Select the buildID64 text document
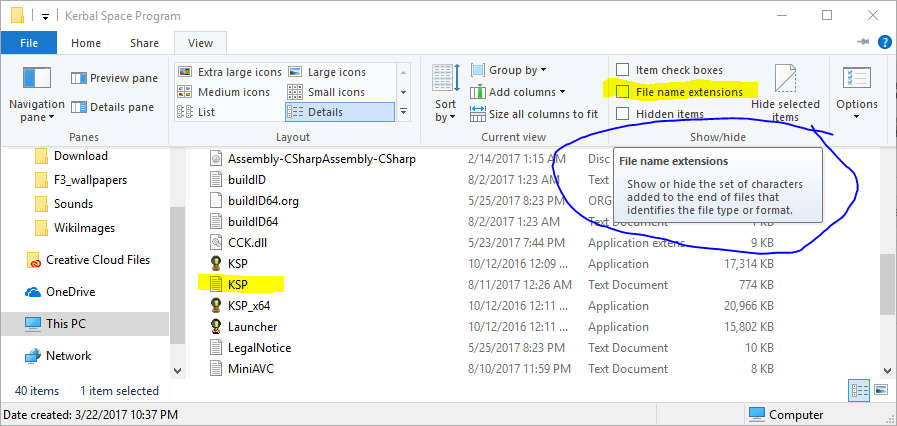Image resolution: width=897 pixels, height=426 pixels. (x=253, y=221)
